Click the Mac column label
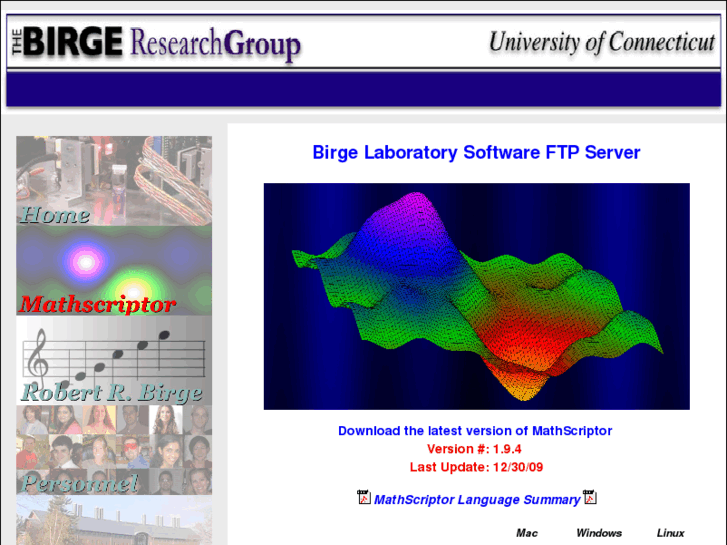This screenshot has height=545, width=727. (527, 533)
